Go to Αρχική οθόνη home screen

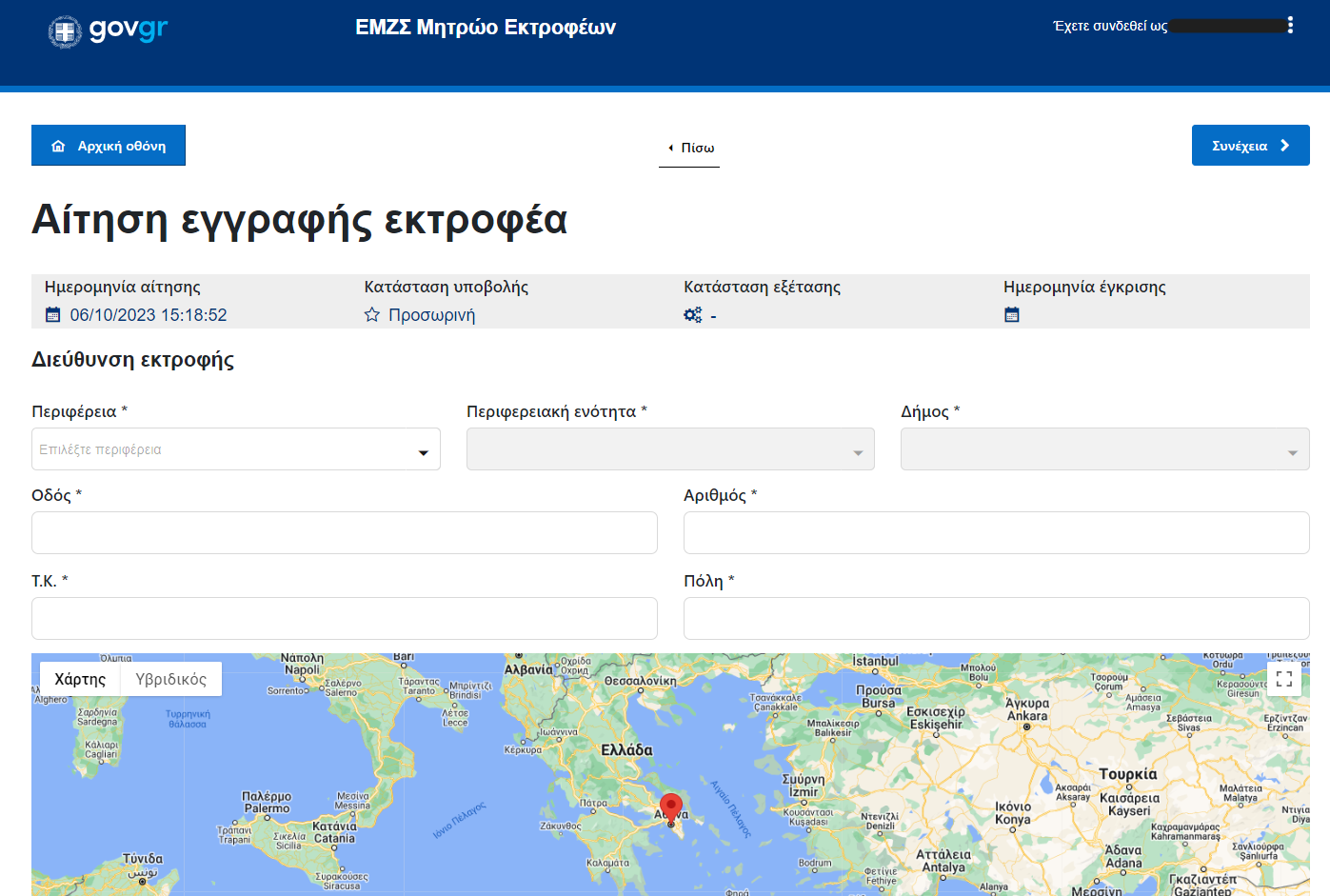pyautogui.click(x=109, y=146)
